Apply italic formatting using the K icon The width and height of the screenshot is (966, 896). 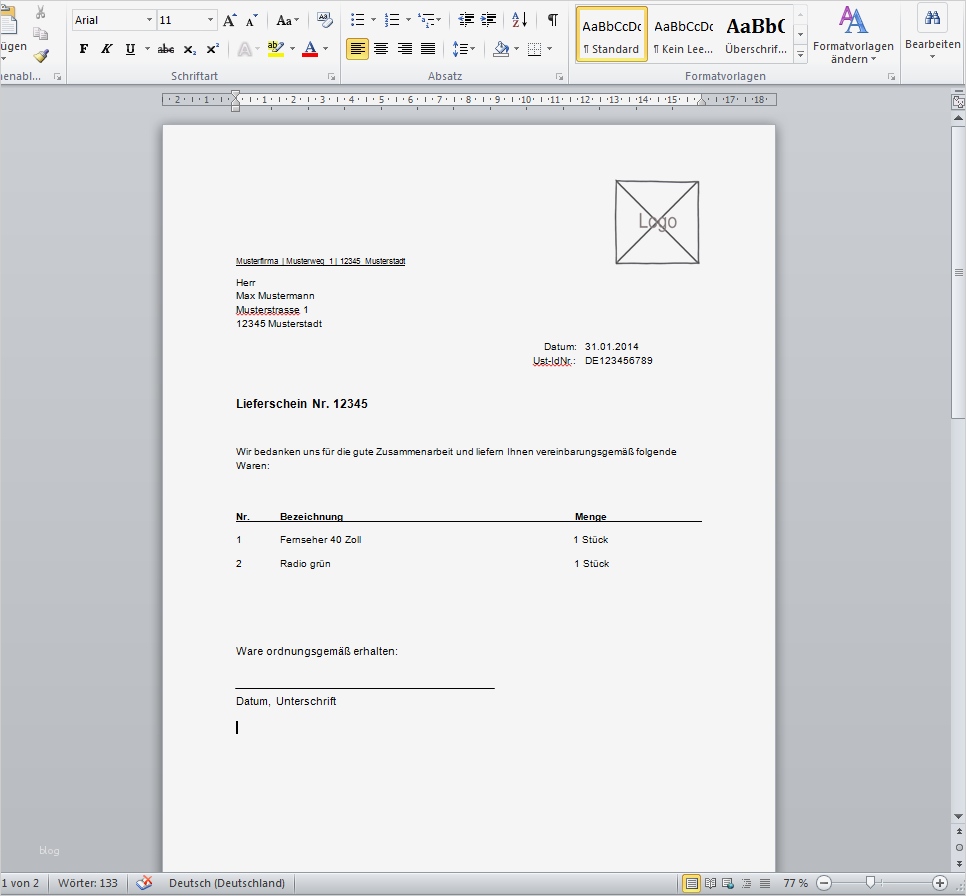[106, 48]
